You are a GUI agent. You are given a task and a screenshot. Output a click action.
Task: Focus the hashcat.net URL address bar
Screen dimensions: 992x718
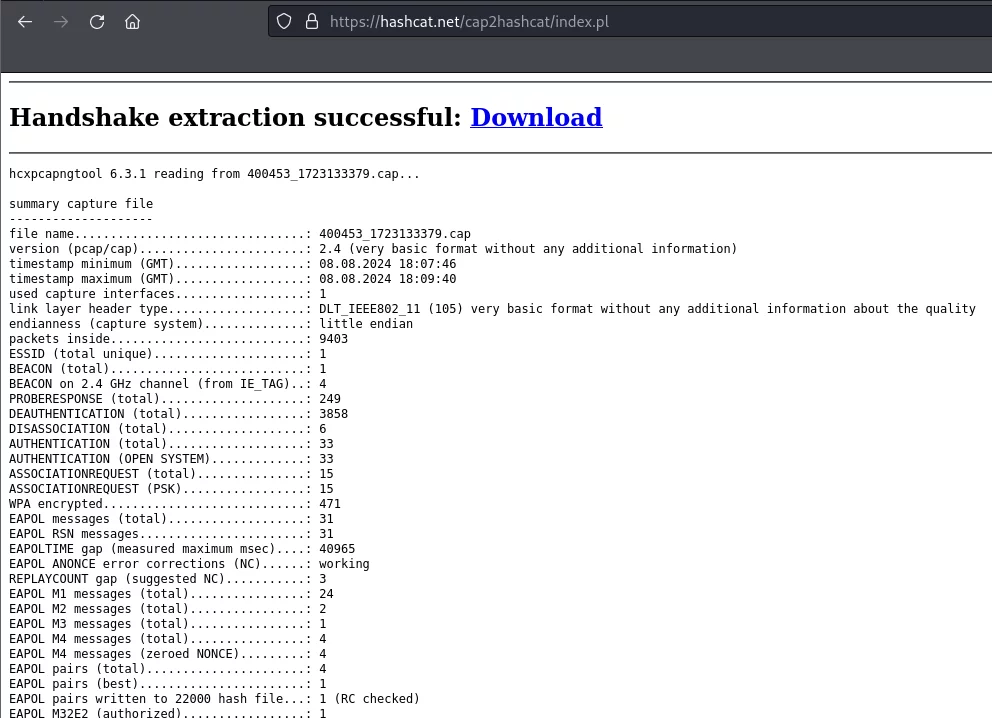click(x=600, y=21)
